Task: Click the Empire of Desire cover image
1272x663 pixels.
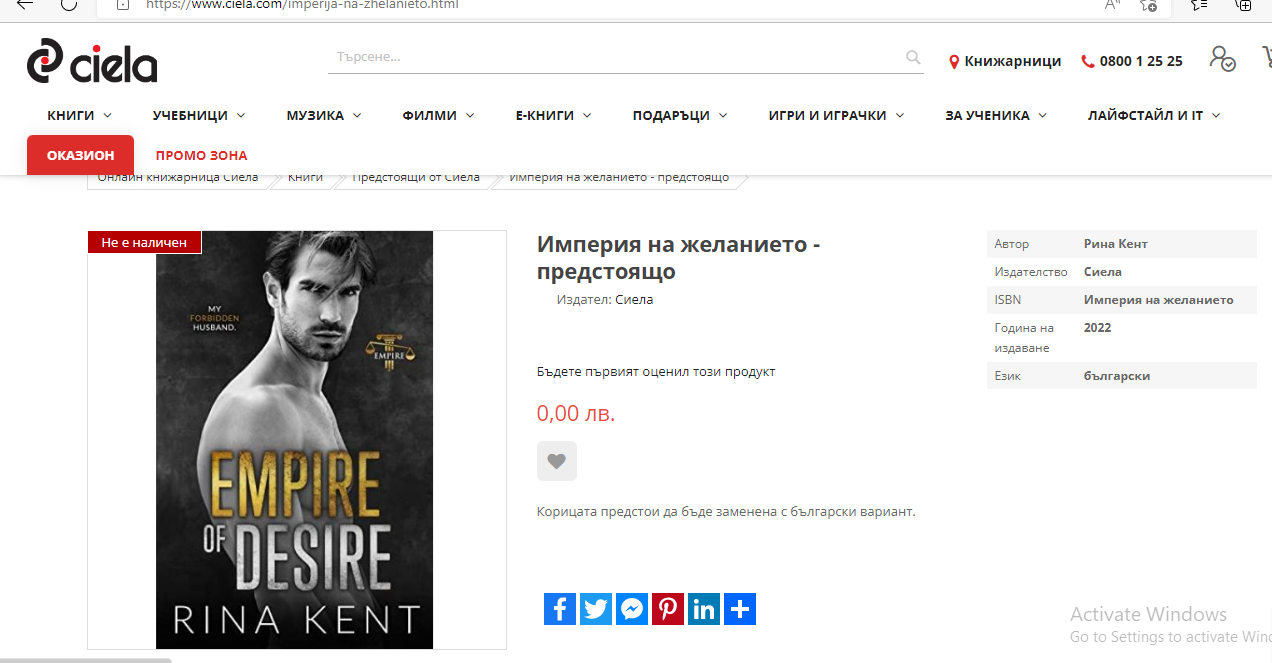Action: tap(295, 440)
